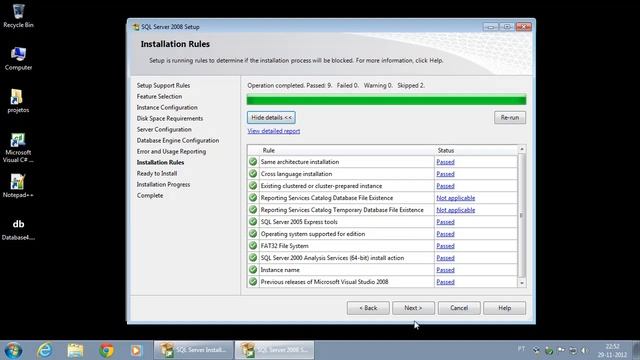Screen dimensions: 640x360
Task: Open Not applicable link for Temporary Database File Existence
Action: [x=456, y=210]
